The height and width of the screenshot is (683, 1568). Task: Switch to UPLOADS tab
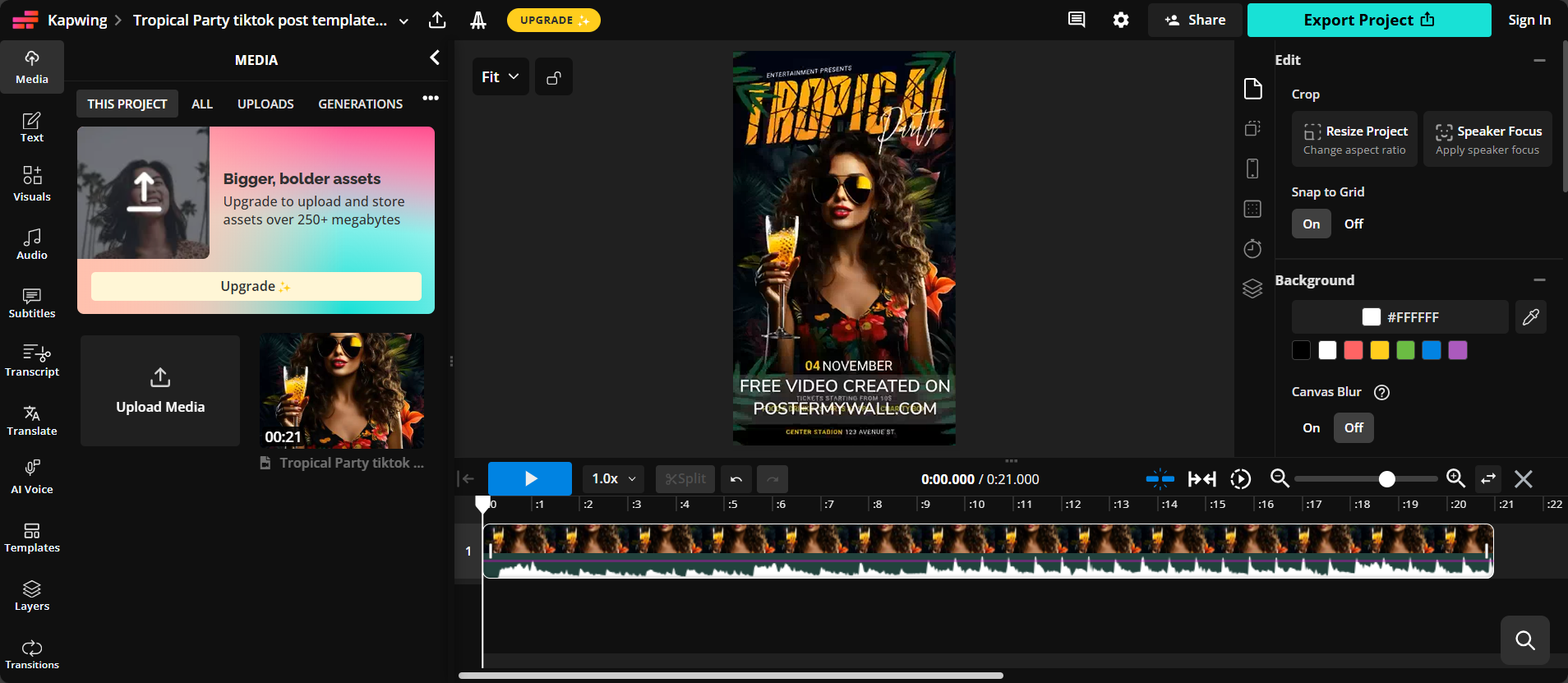tap(265, 104)
